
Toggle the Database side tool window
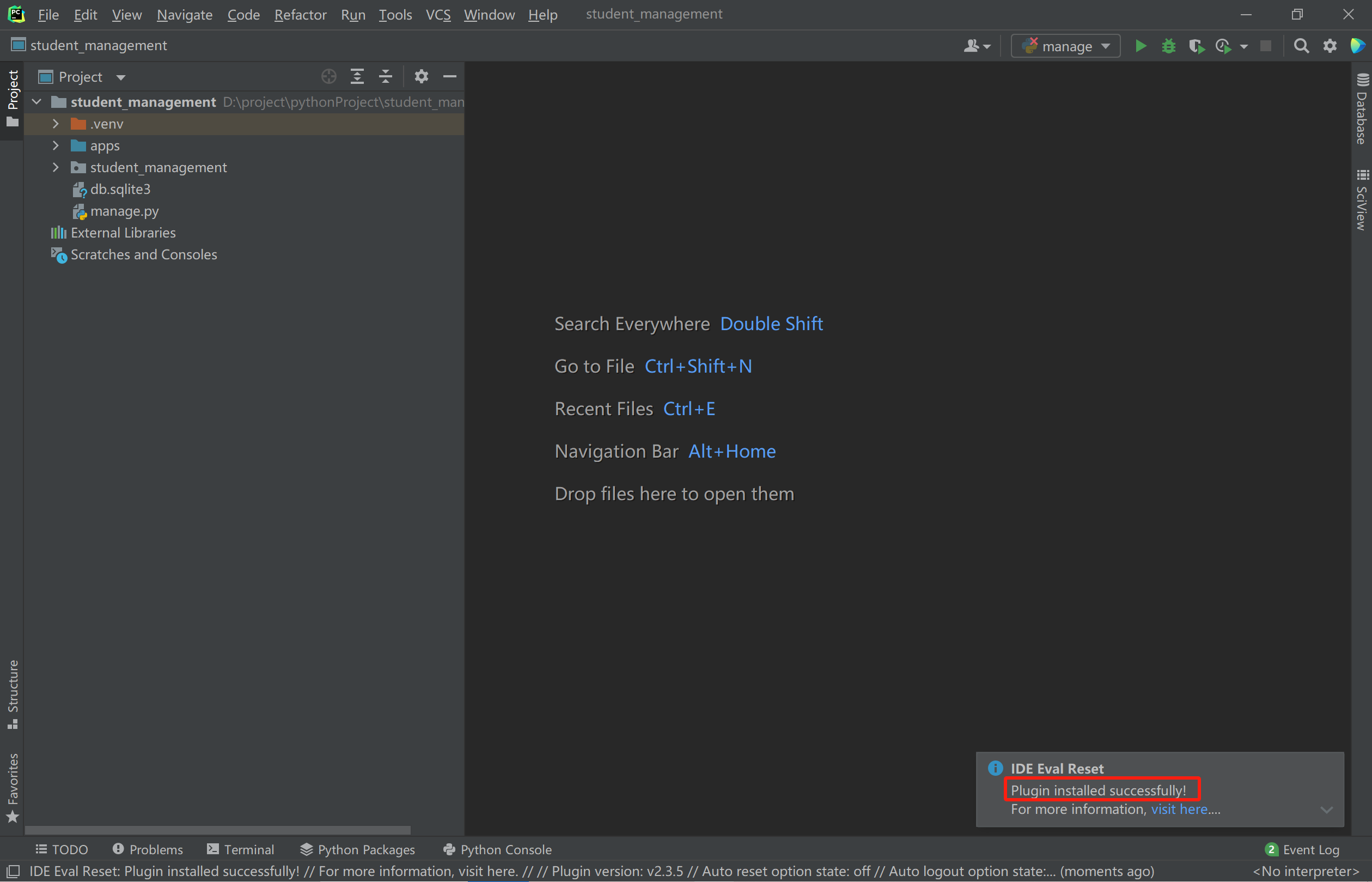coord(1362,109)
